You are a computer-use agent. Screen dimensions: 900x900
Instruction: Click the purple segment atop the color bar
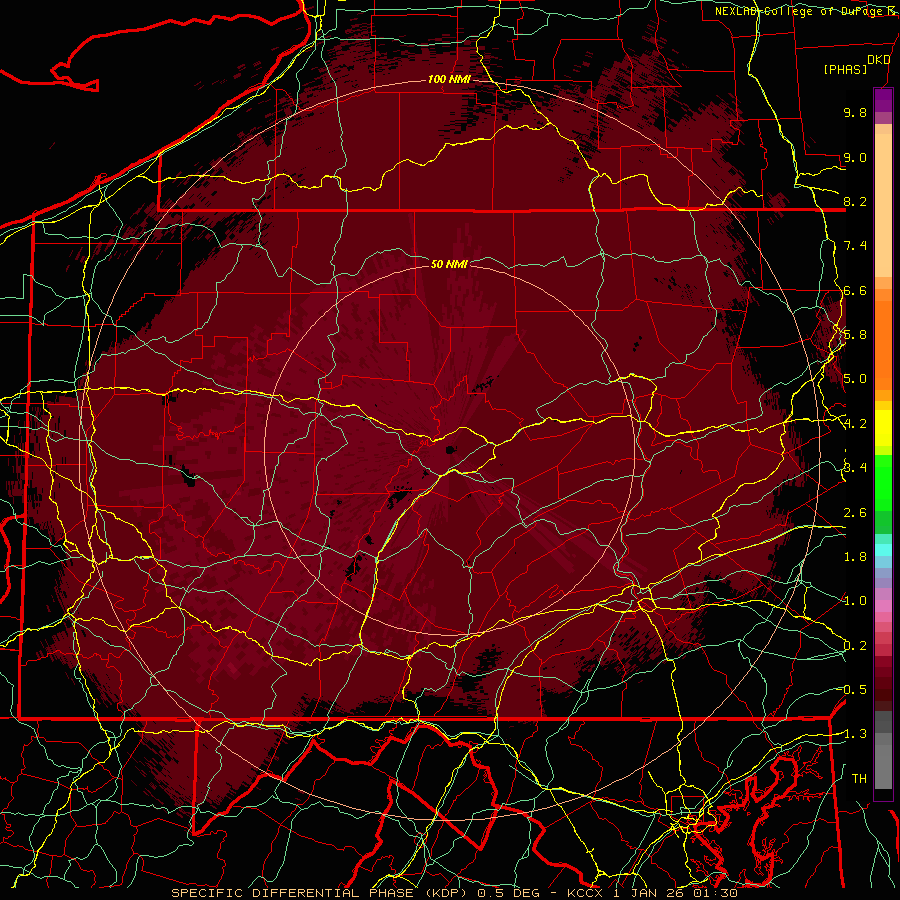pos(883,100)
